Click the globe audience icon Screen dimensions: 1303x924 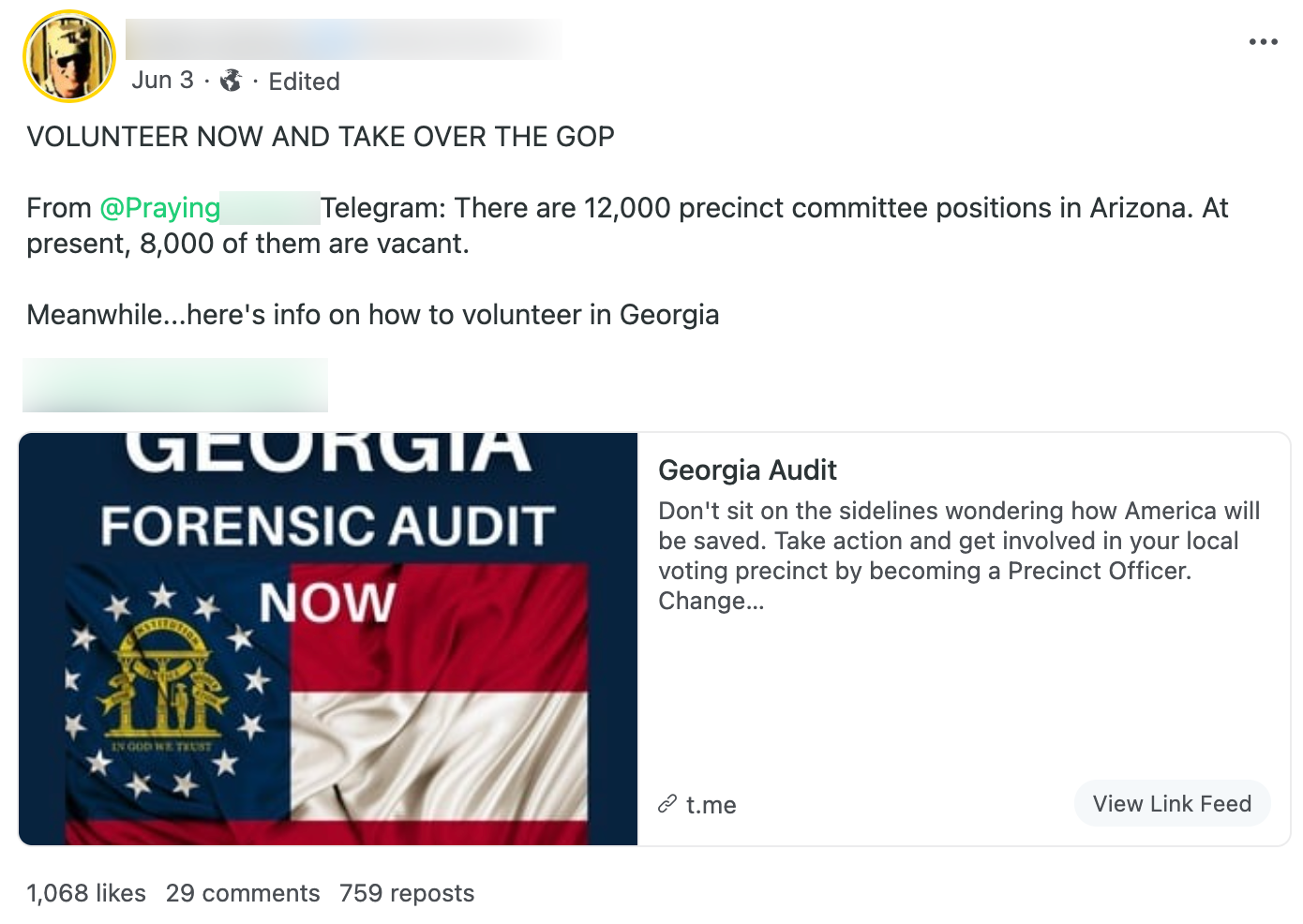(231, 81)
